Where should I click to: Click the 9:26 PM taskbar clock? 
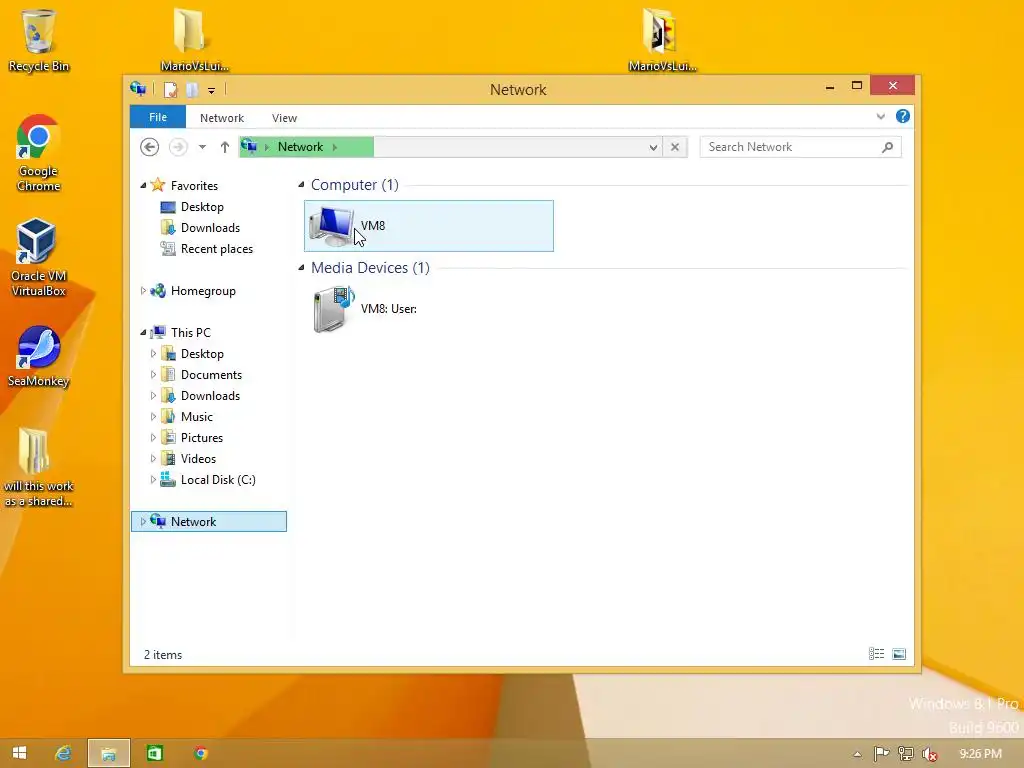(x=980, y=754)
